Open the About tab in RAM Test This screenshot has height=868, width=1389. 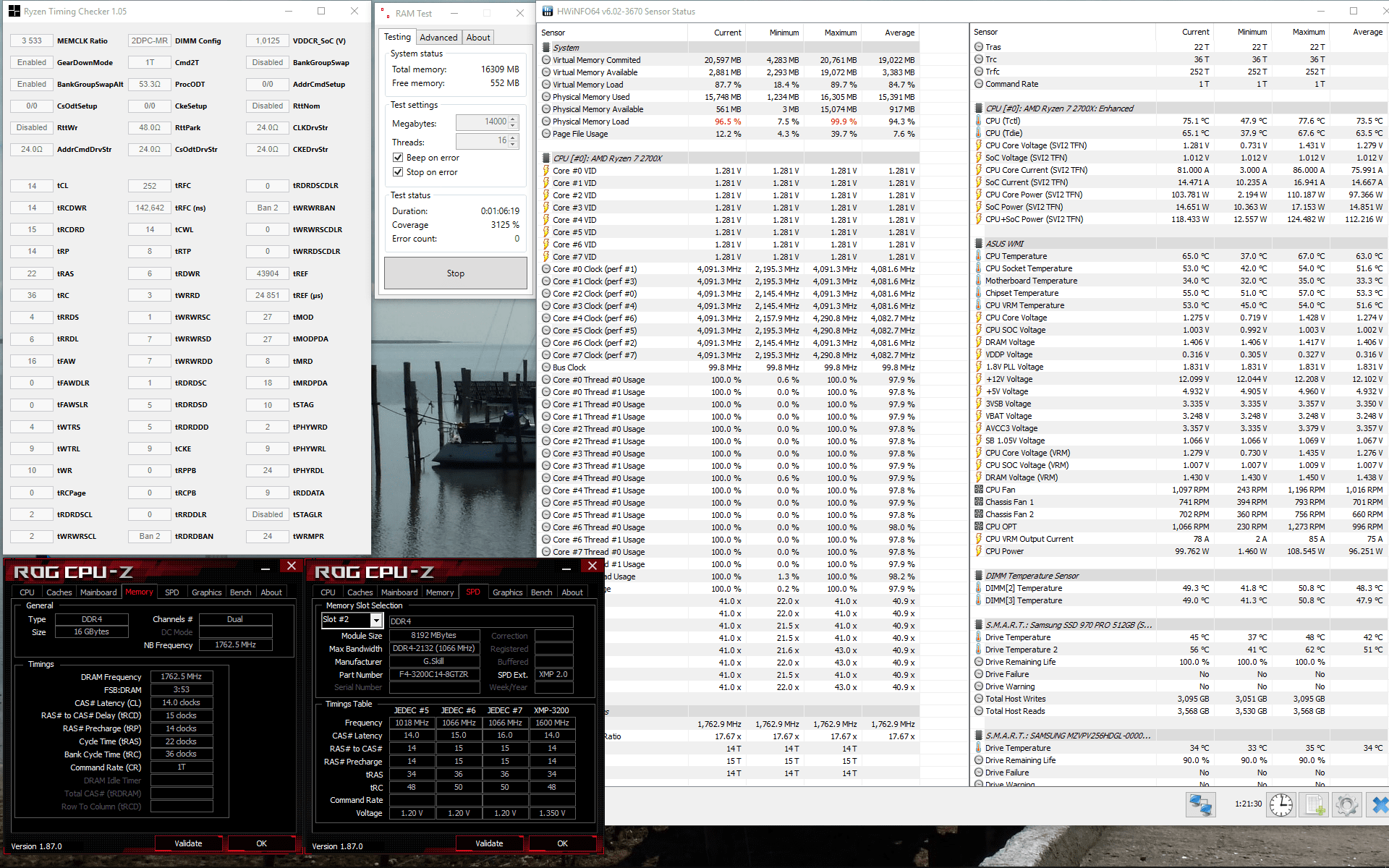(x=477, y=38)
